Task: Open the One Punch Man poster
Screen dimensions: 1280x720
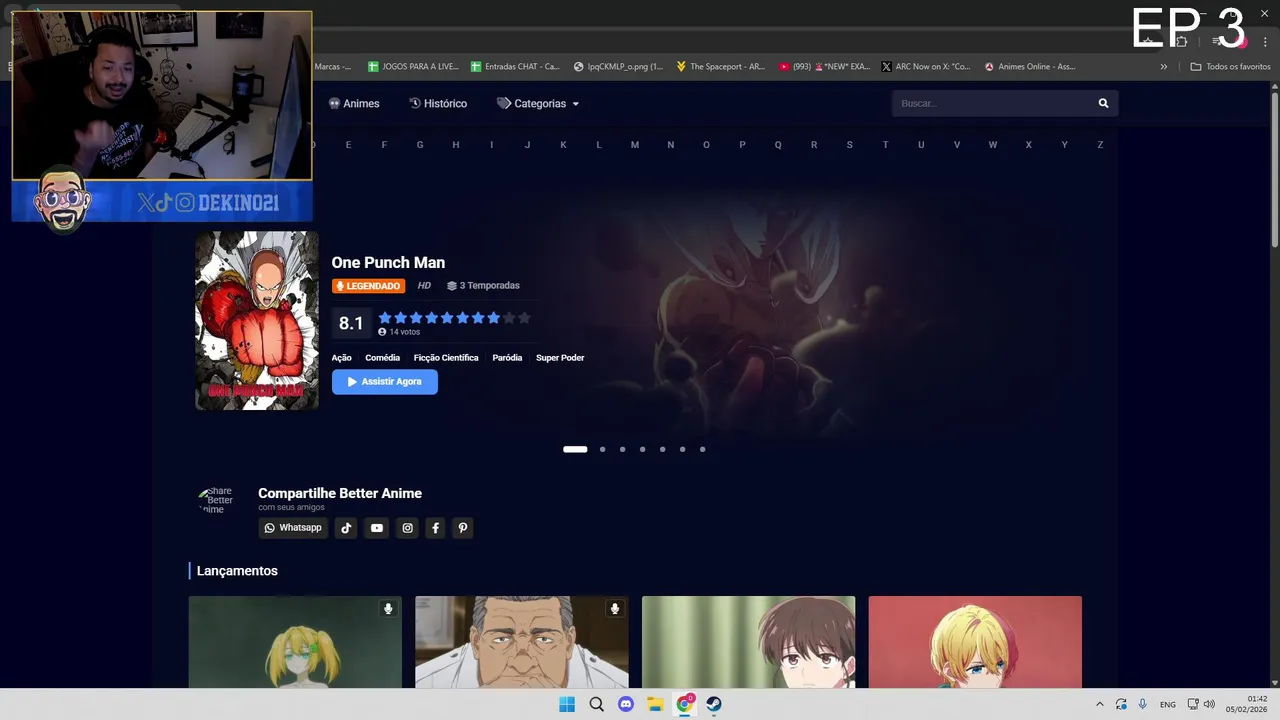Action: tap(257, 321)
